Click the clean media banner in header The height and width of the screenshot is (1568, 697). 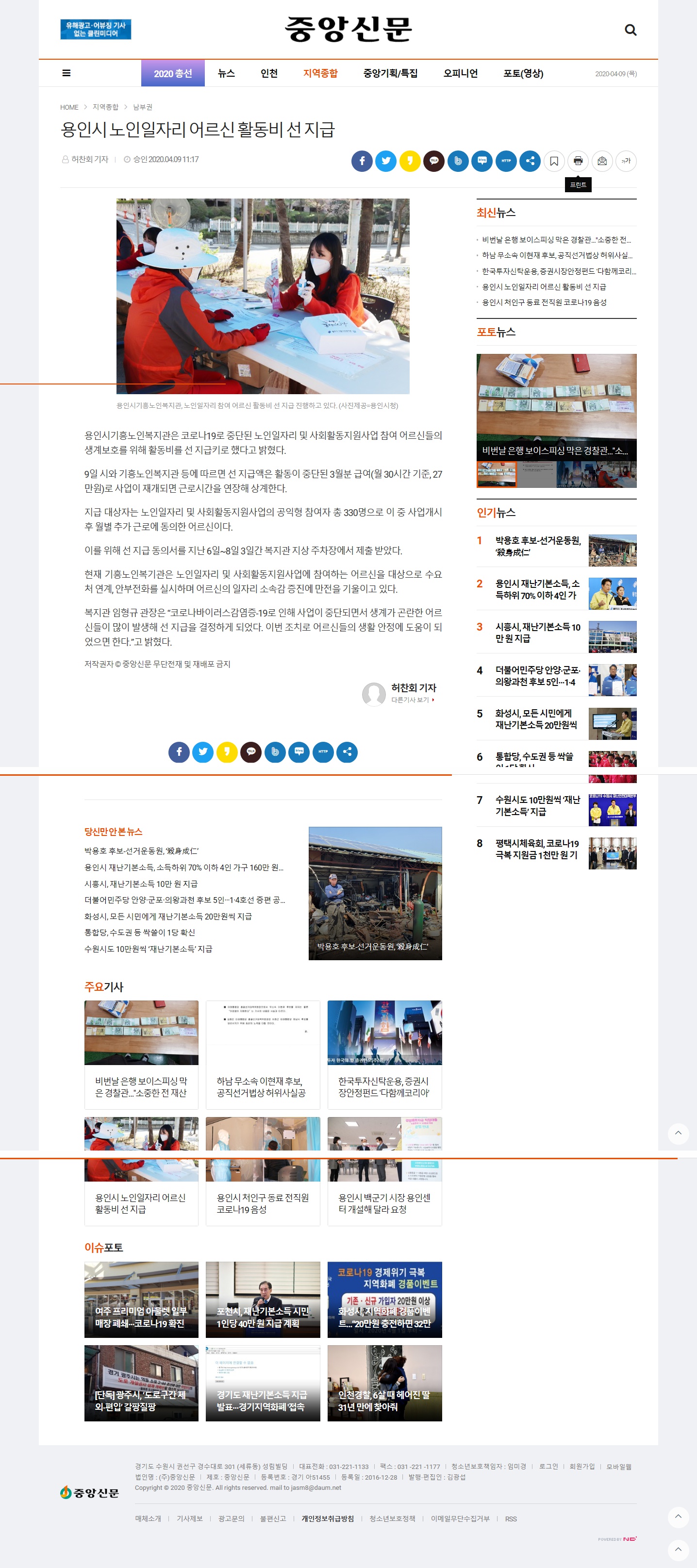[96, 29]
